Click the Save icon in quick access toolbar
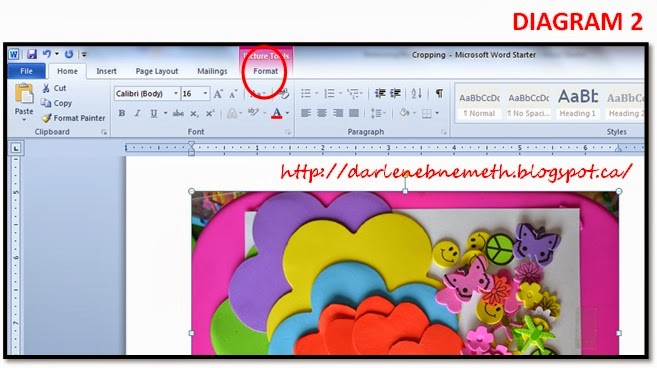The width and height of the screenshot is (657, 368). pyautogui.click(x=32, y=54)
